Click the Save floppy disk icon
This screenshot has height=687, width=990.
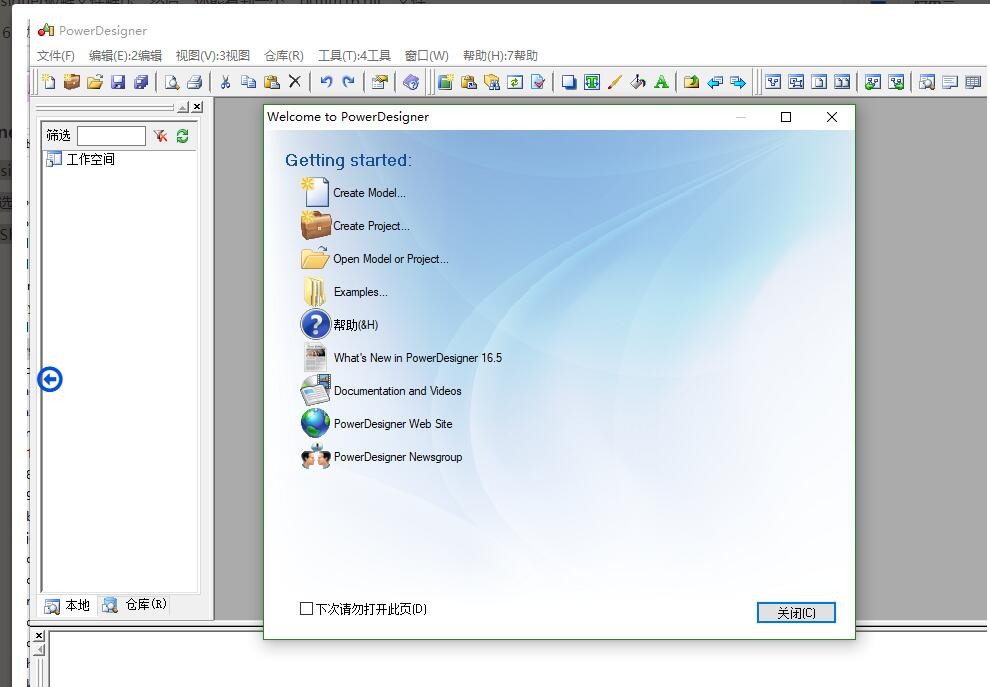click(x=118, y=82)
